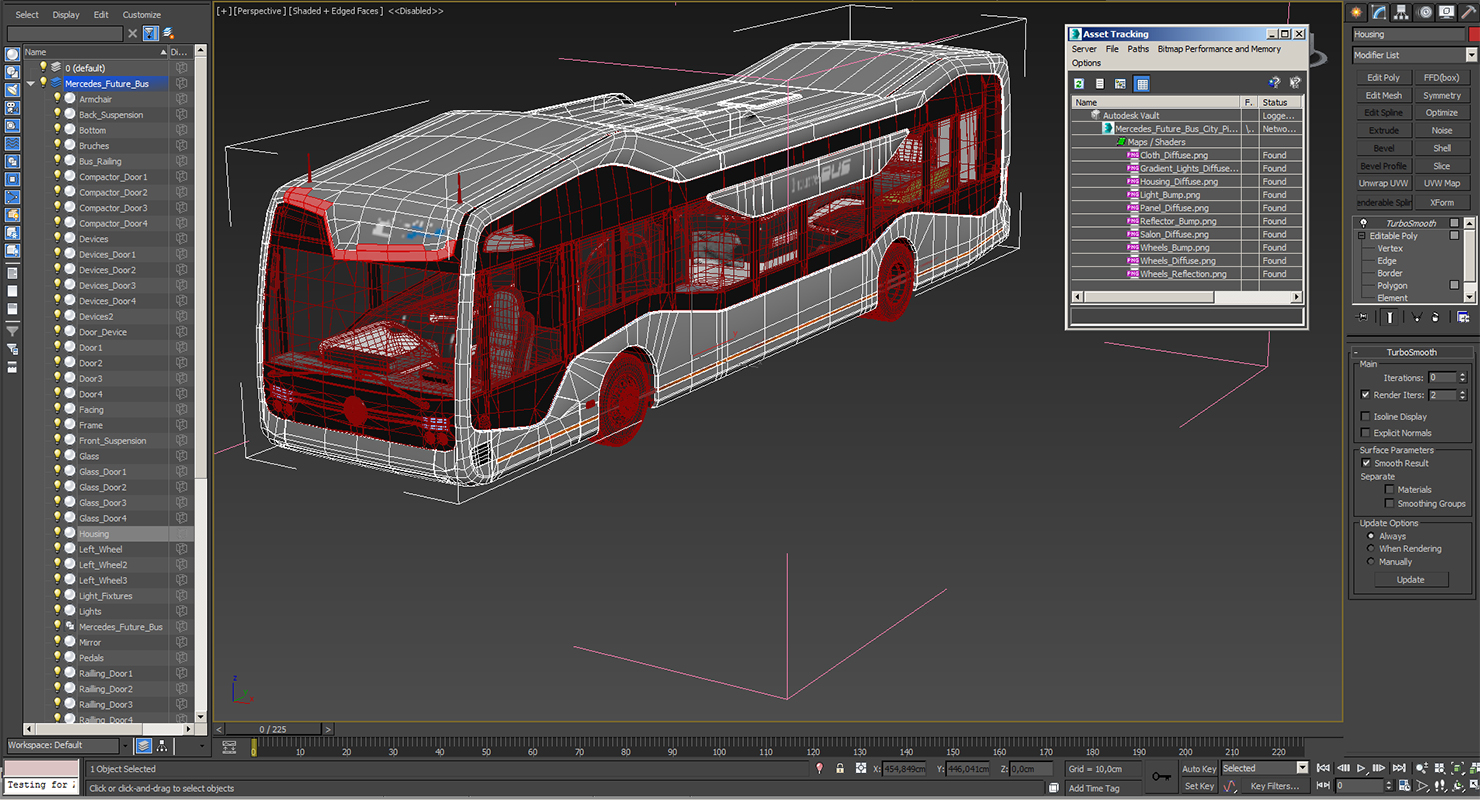The image size is (1480, 800).
Task: Open the Select menu in scene explorer
Action: [27, 15]
